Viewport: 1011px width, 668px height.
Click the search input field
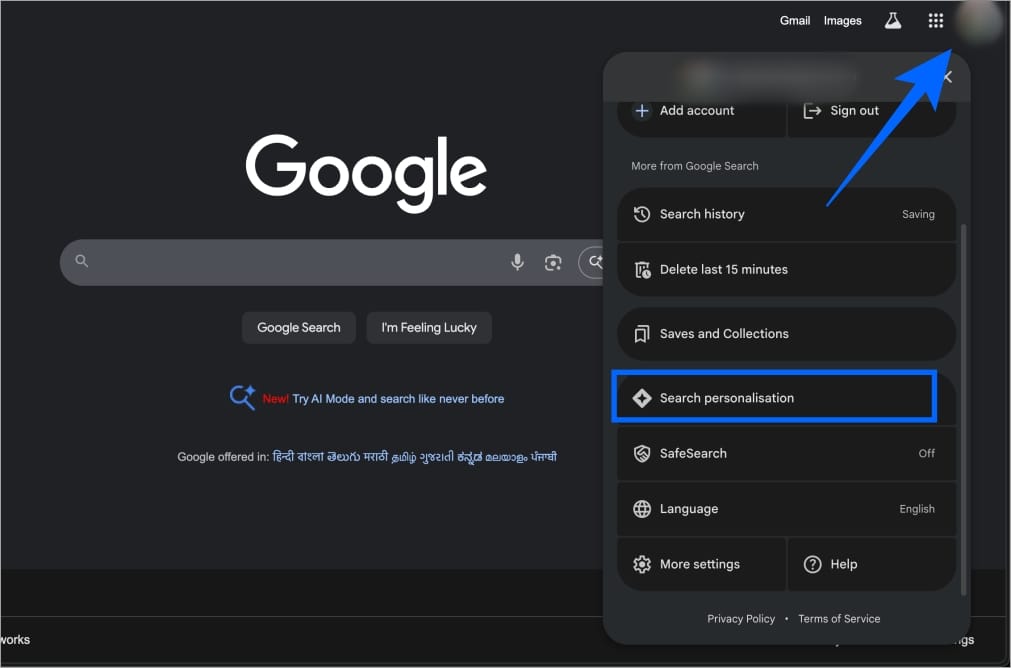300,262
